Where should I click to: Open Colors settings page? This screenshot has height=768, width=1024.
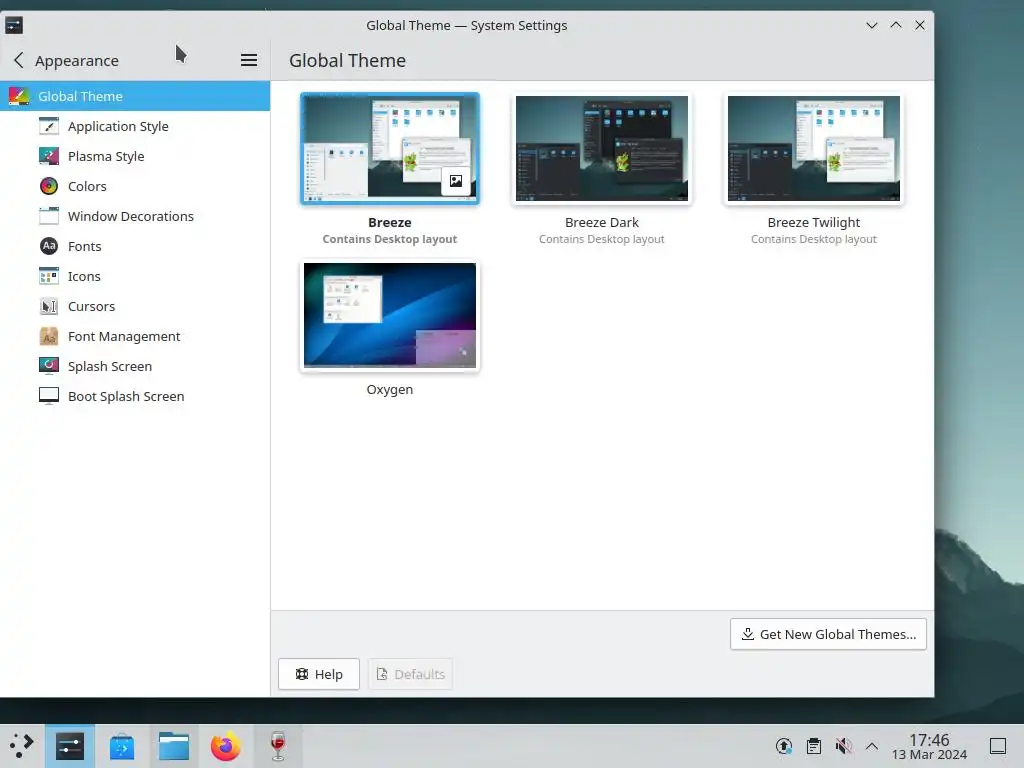[x=135, y=186]
